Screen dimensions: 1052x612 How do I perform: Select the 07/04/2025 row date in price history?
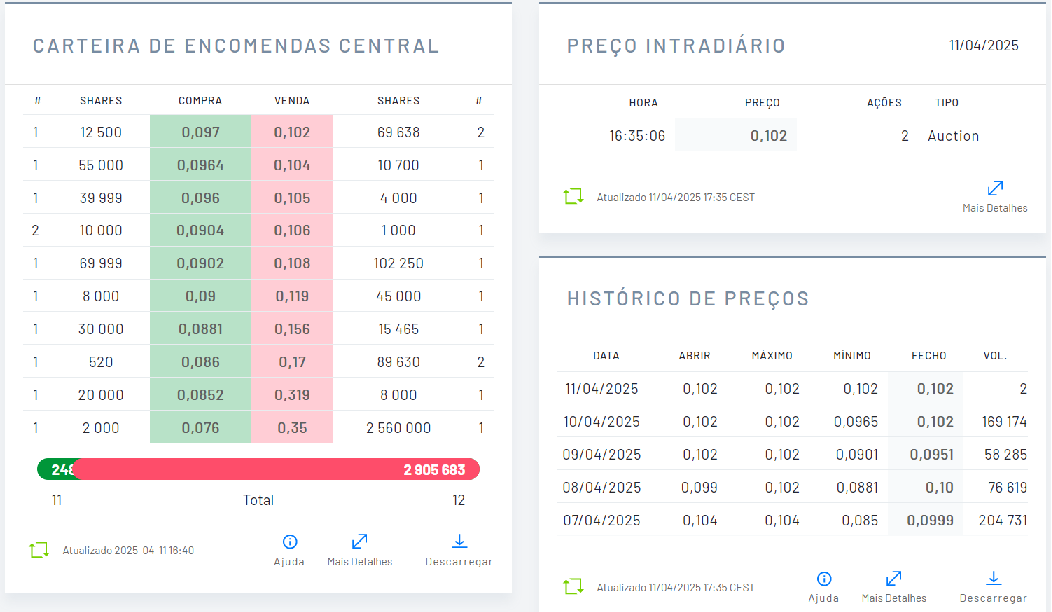602,520
